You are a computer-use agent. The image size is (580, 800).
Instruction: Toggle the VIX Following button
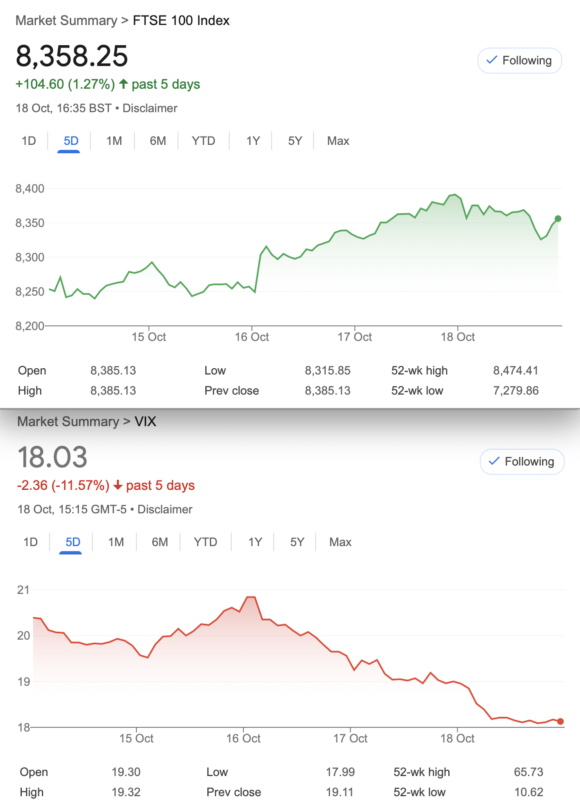[x=522, y=462]
